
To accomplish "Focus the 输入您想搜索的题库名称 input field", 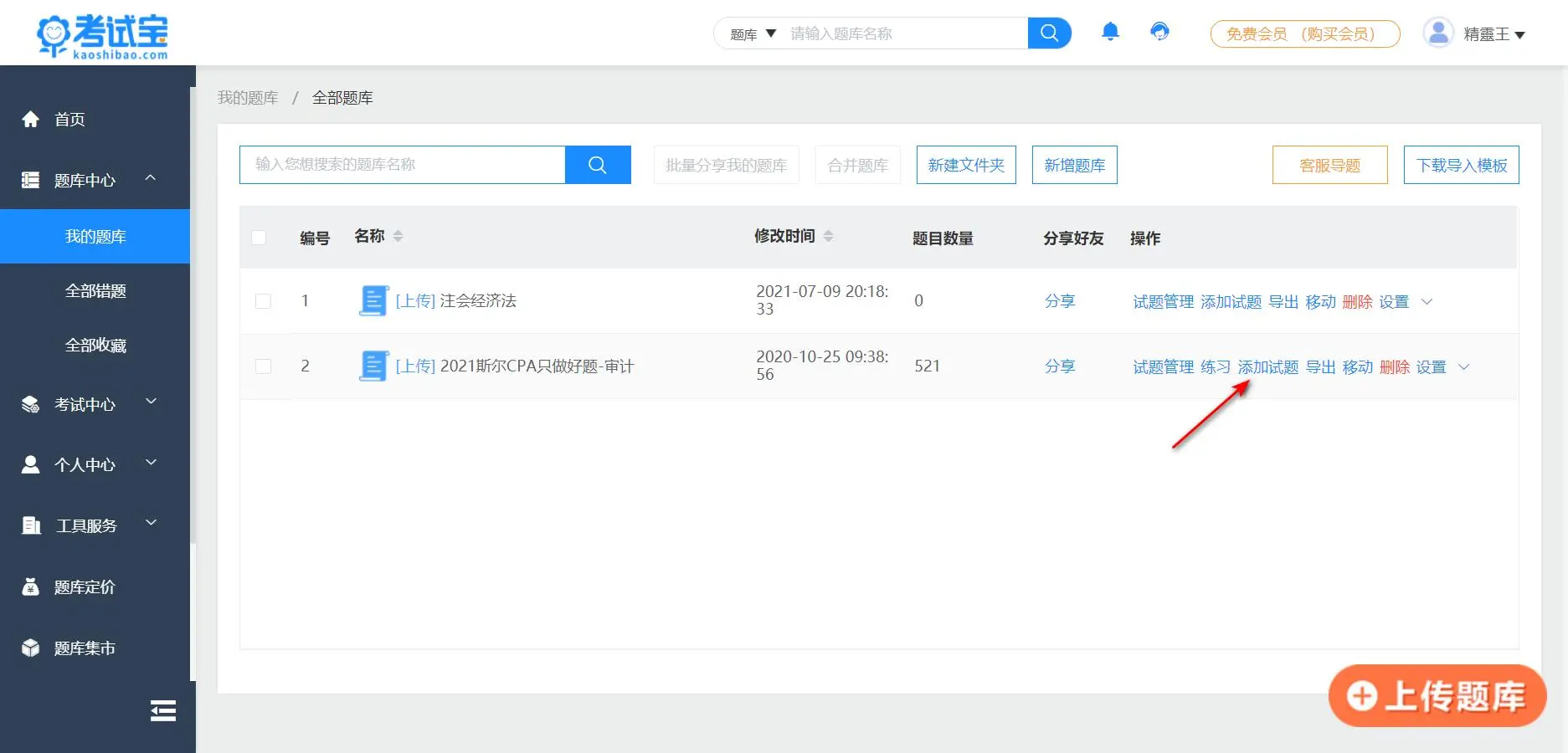I will click(402, 165).
